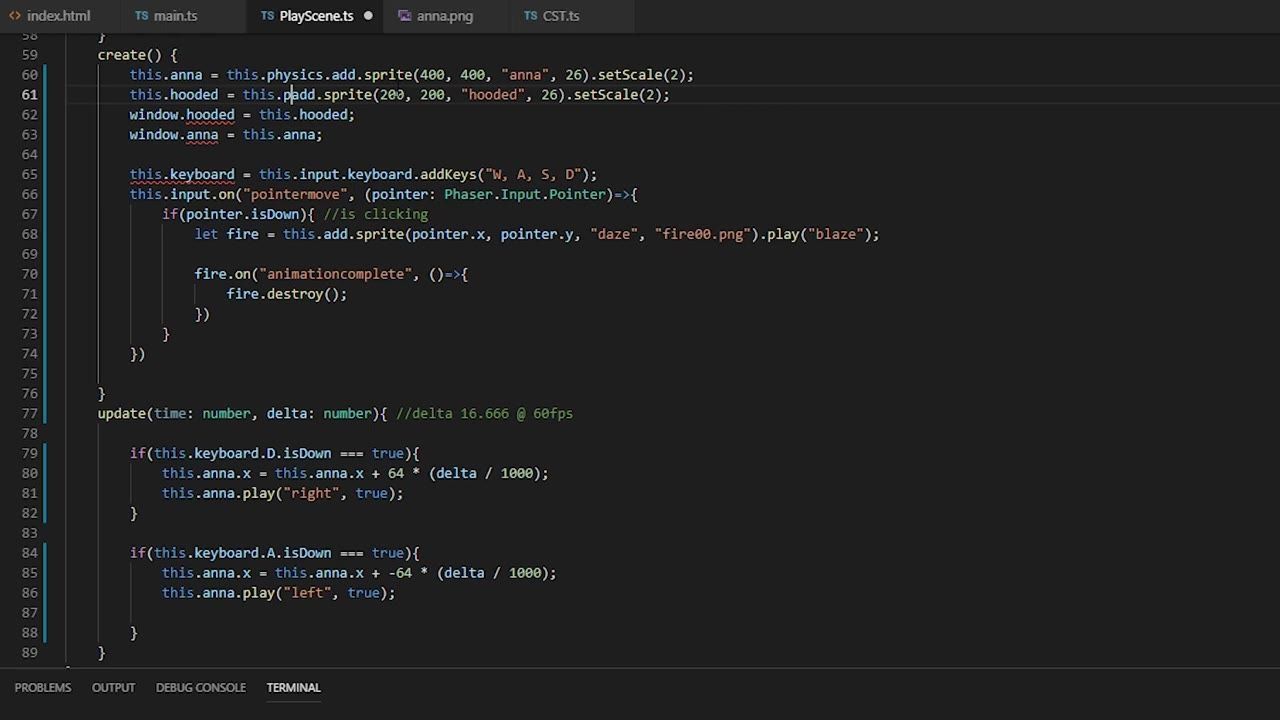Click "keyboard.A.isDown" on line 84
The width and height of the screenshot is (1280, 720).
[263, 553]
